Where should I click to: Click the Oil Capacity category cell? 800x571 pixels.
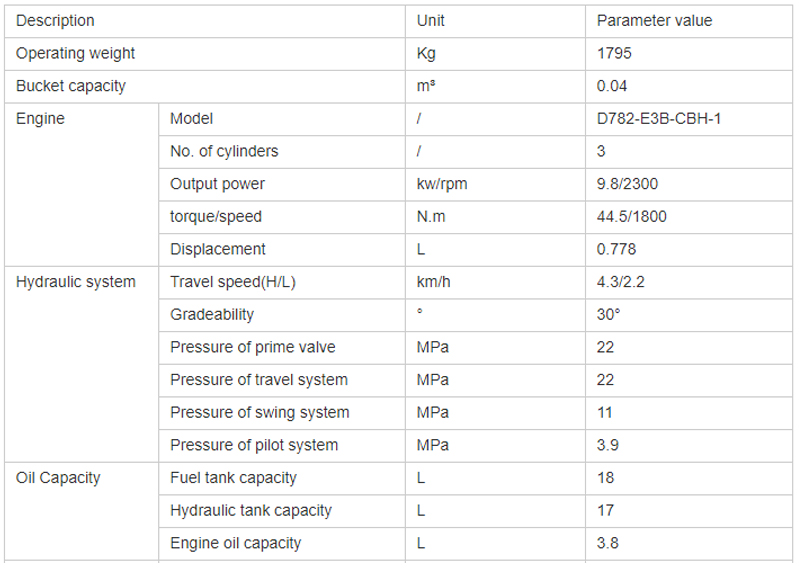(82, 511)
